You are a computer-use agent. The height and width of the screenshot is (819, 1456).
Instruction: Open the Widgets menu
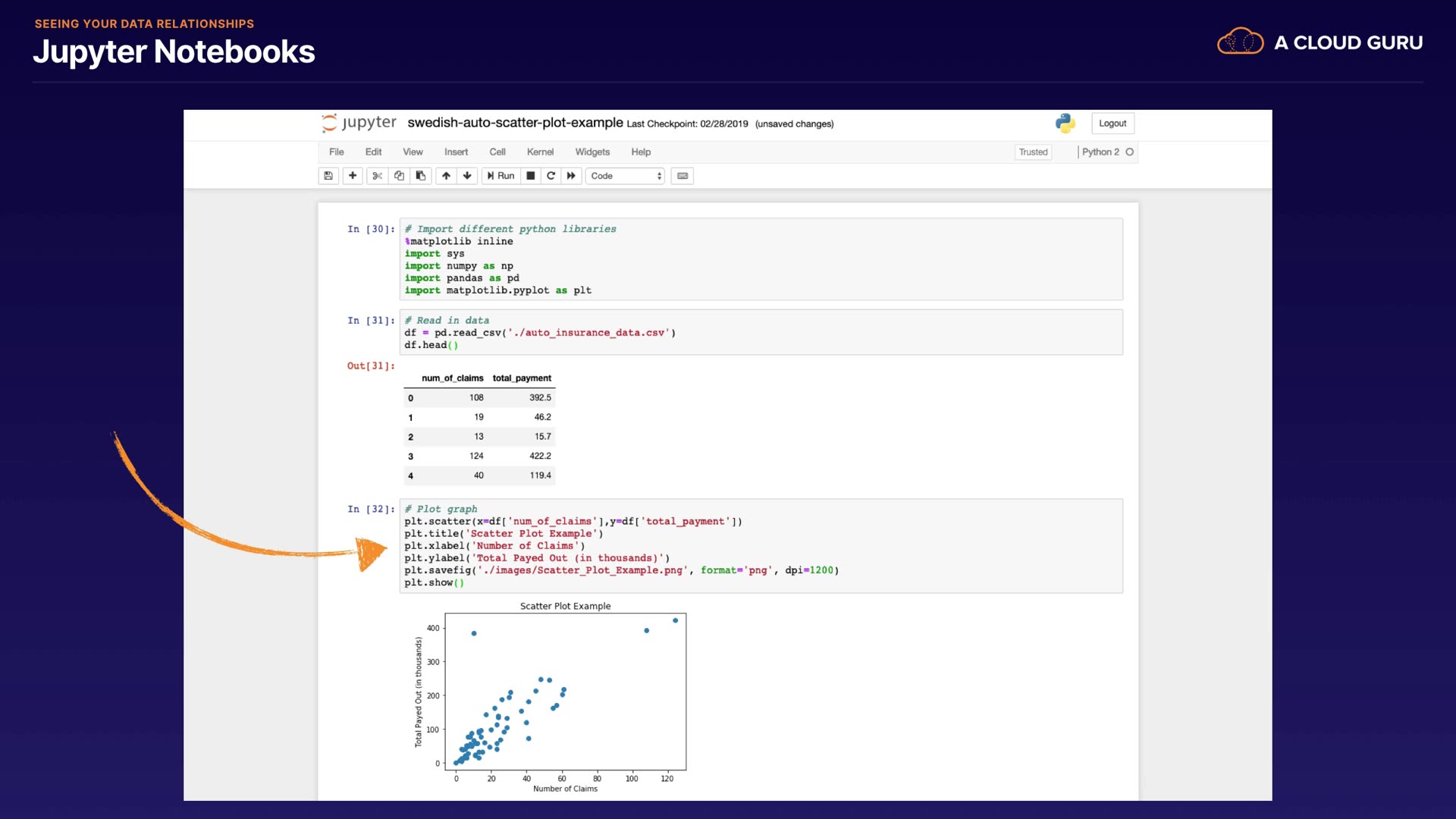coord(592,152)
